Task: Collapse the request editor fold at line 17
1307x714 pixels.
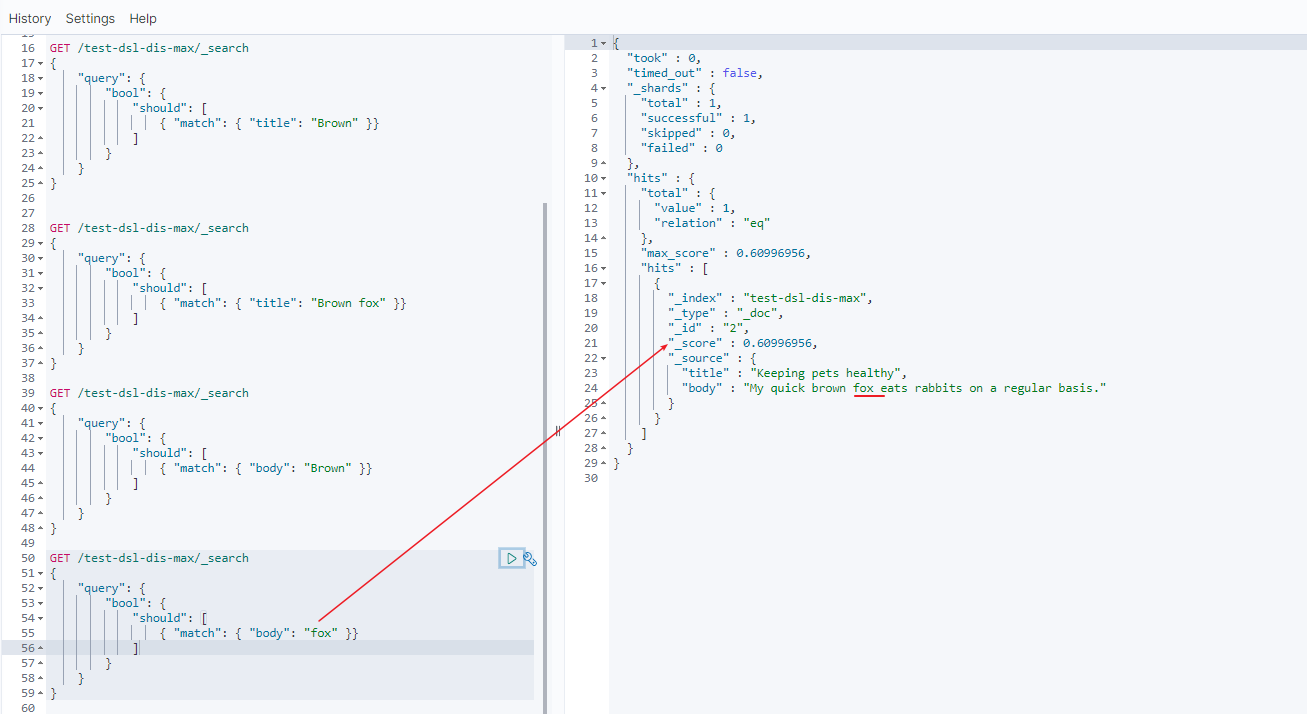Action: click(x=39, y=63)
